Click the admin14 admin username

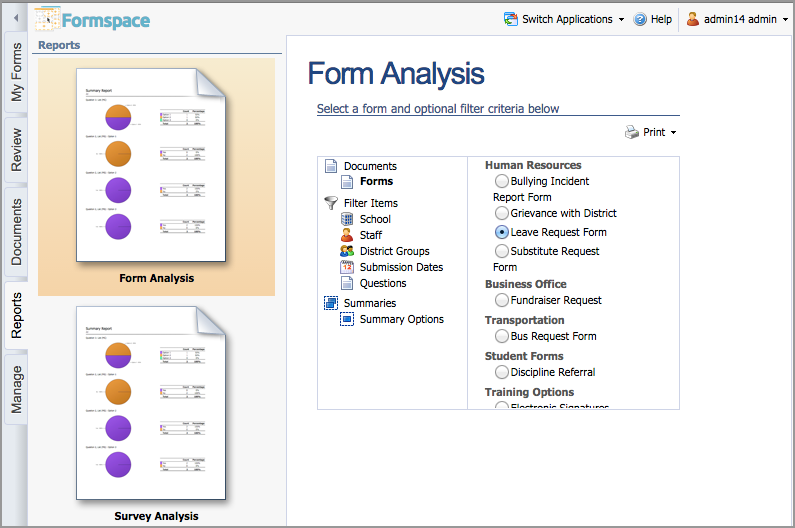click(740, 19)
